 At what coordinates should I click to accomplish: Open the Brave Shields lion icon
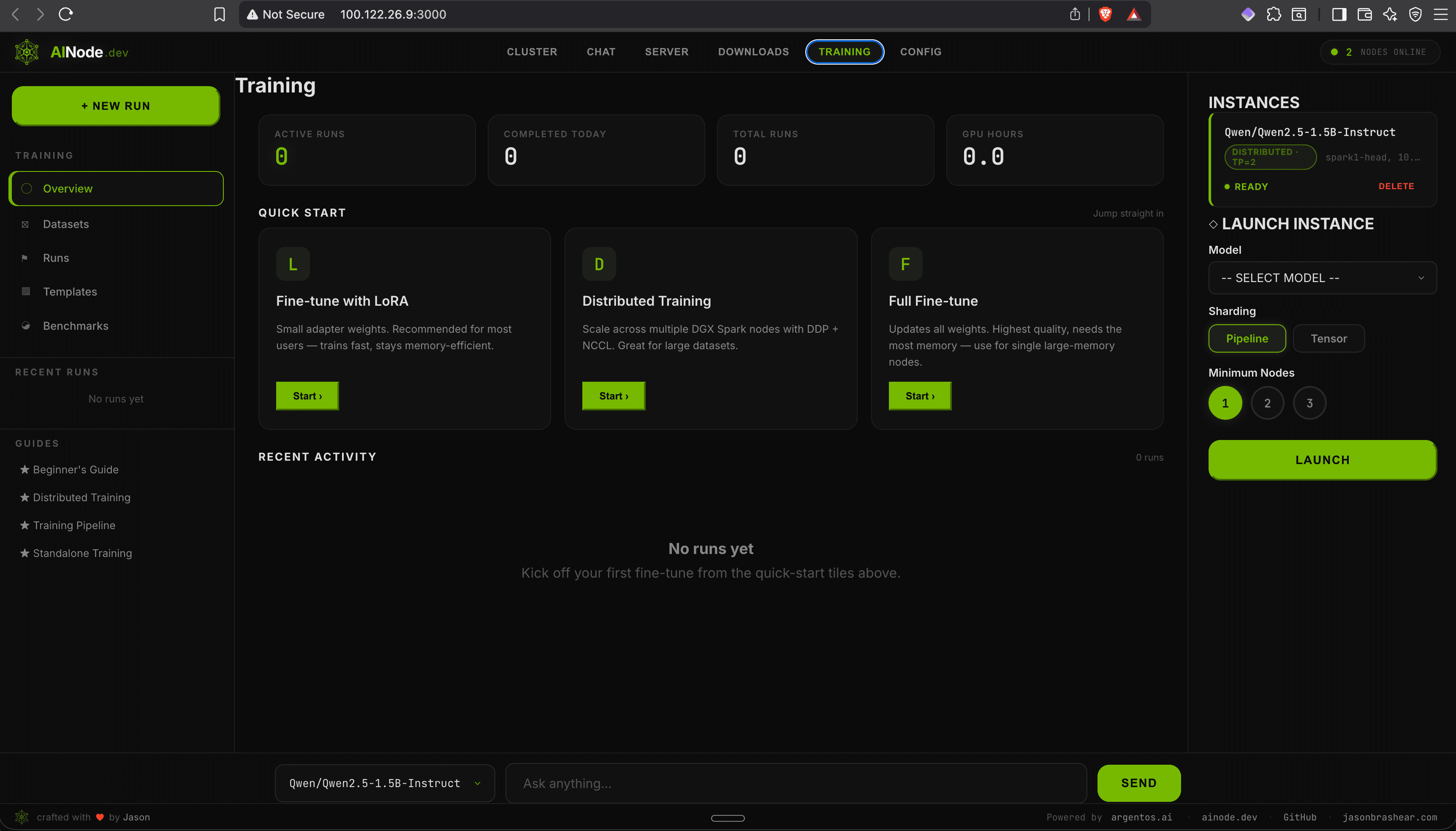pyautogui.click(x=1106, y=14)
